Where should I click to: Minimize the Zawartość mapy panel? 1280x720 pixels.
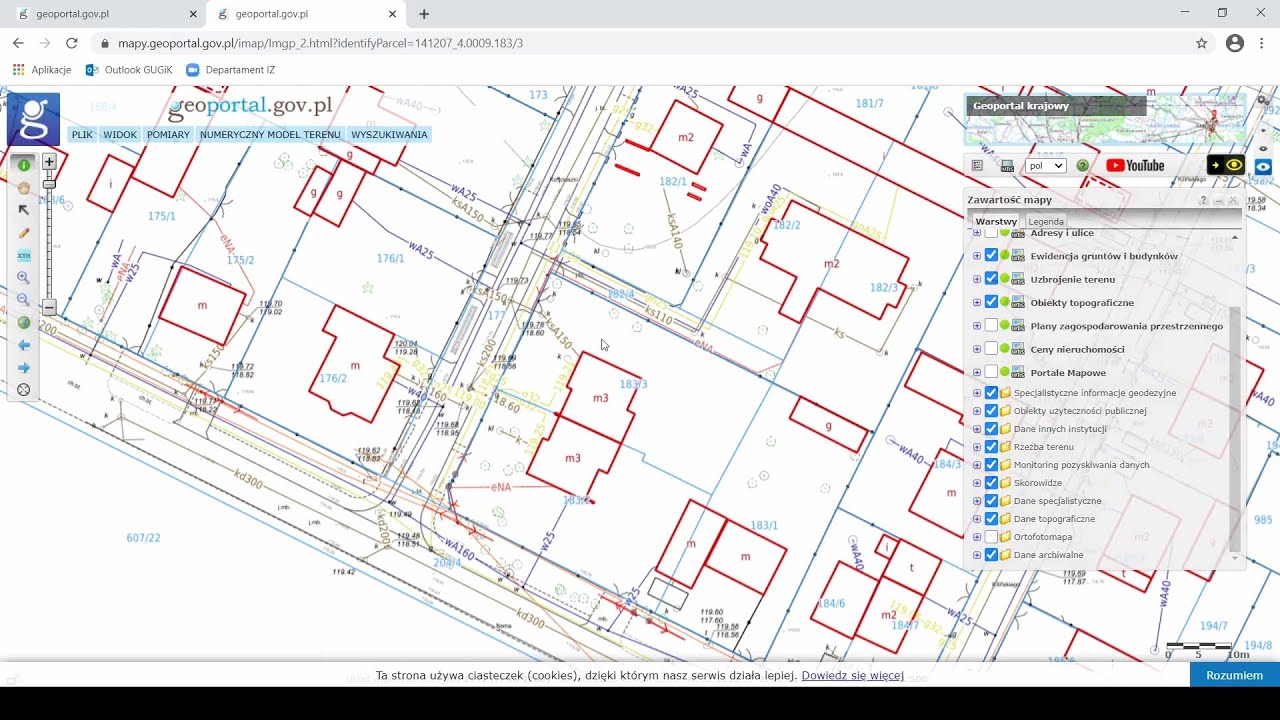1219,200
